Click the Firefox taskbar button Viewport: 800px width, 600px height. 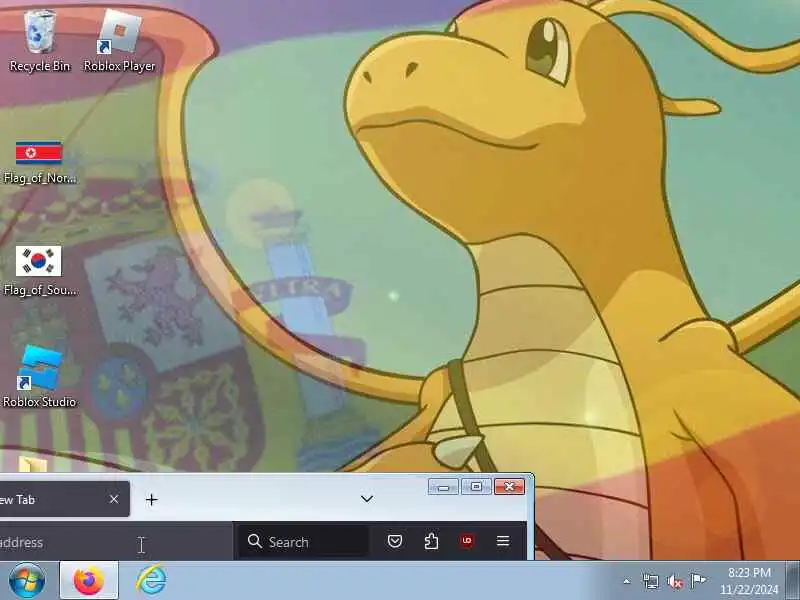coord(89,581)
